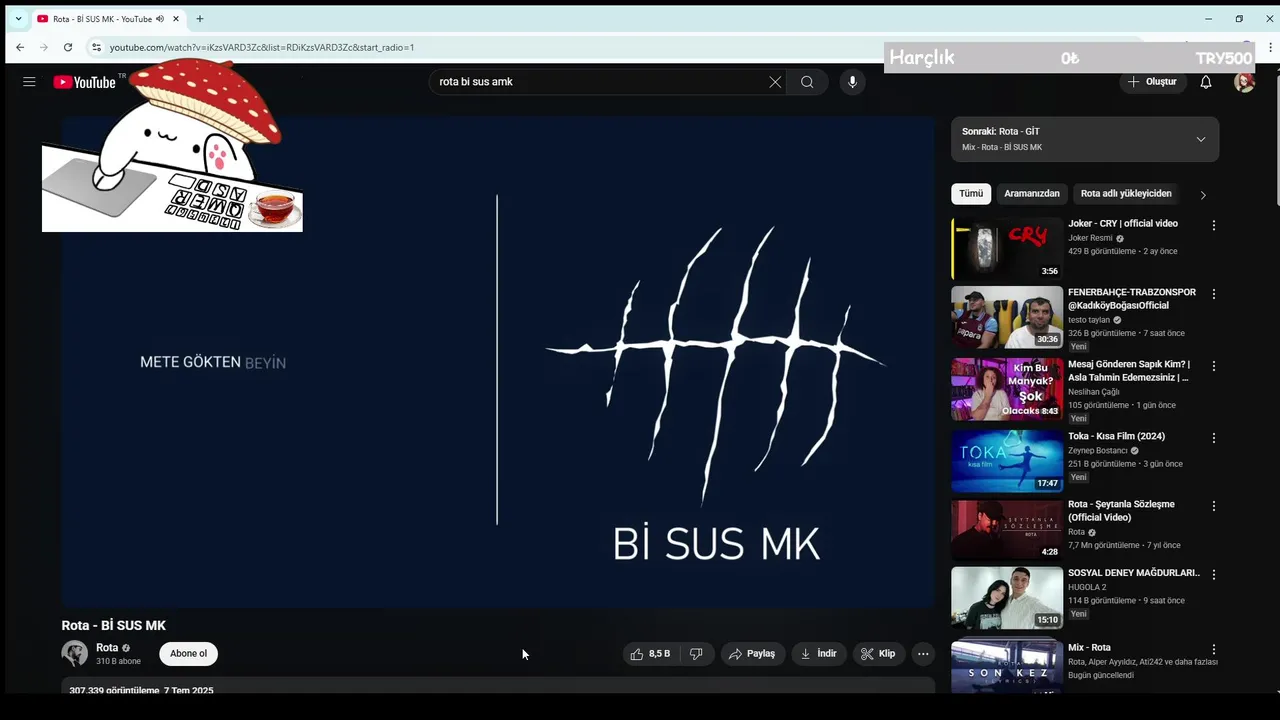Open the Joker - CRY | official video title
This screenshot has height=720, width=1280.
(1123, 224)
